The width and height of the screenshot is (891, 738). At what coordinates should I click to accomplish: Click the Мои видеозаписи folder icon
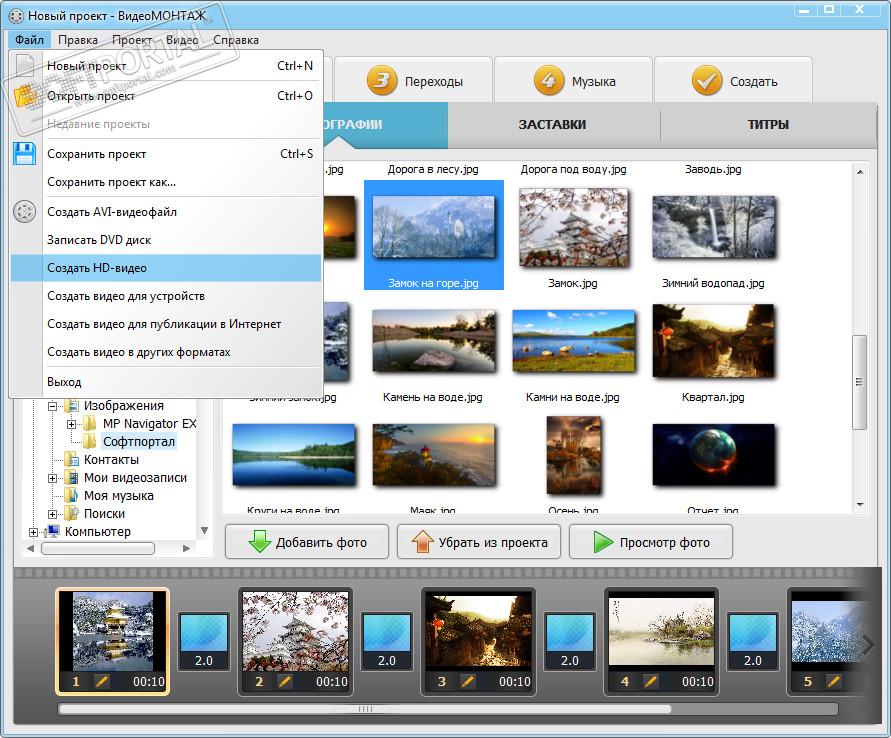coord(72,477)
